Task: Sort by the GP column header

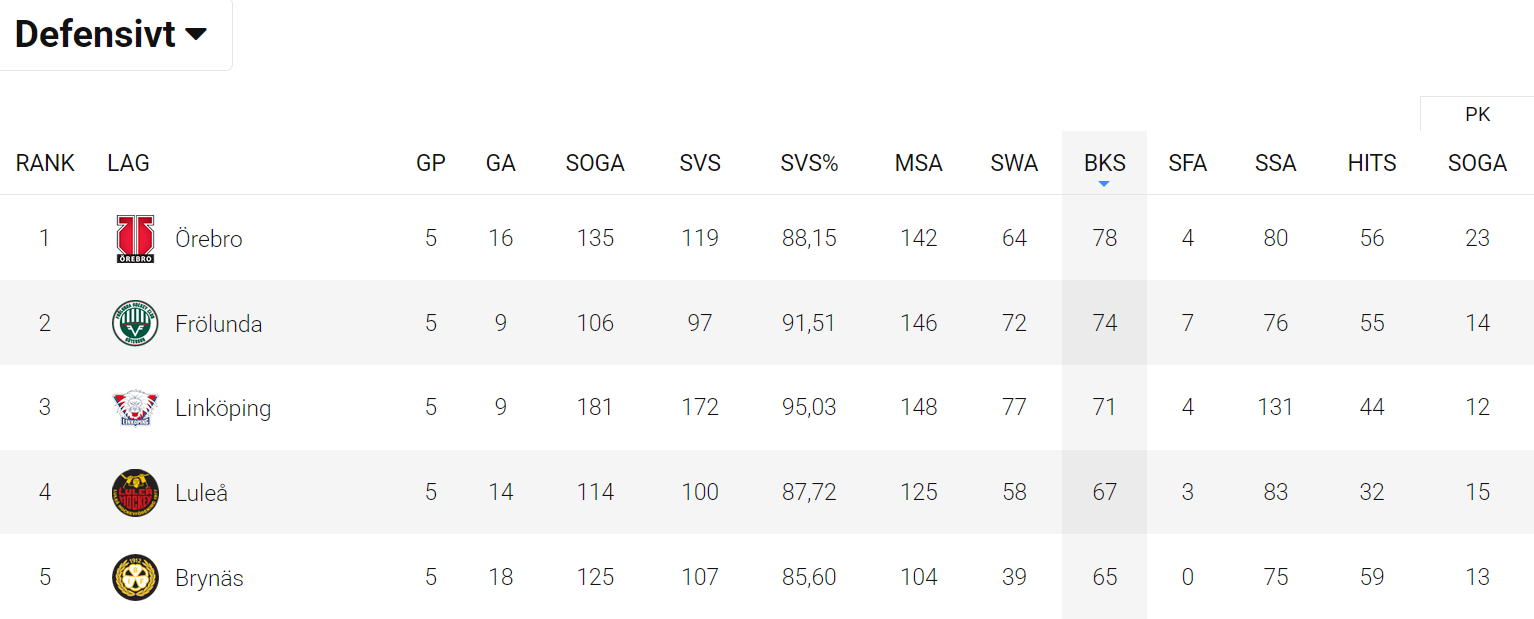Action: coord(431,163)
